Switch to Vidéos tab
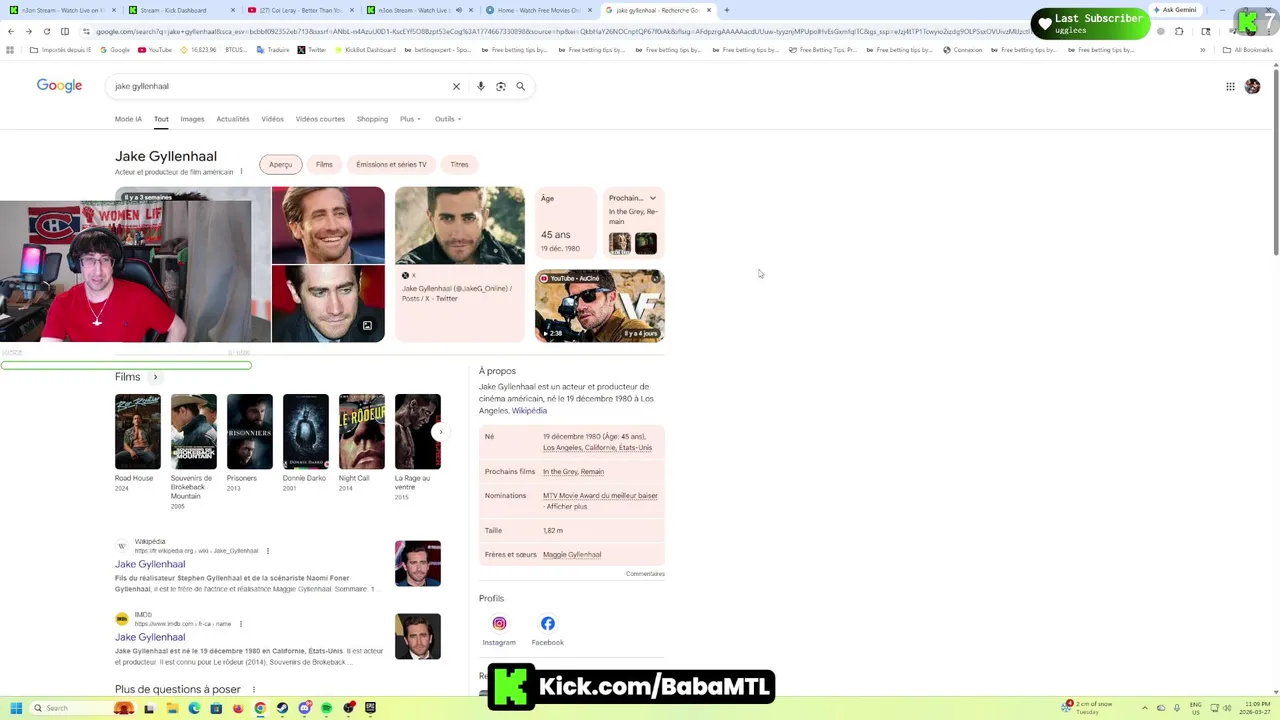This screenshot has height=720, width=1280. [x=272, y=119]
